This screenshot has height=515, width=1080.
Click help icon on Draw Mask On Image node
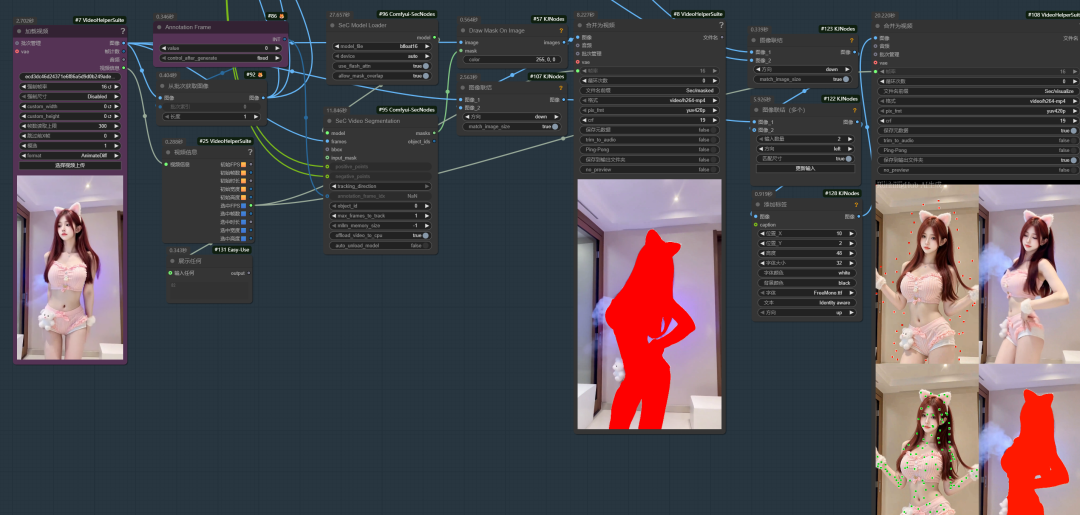pyautogui.click(x=561, y=30)
